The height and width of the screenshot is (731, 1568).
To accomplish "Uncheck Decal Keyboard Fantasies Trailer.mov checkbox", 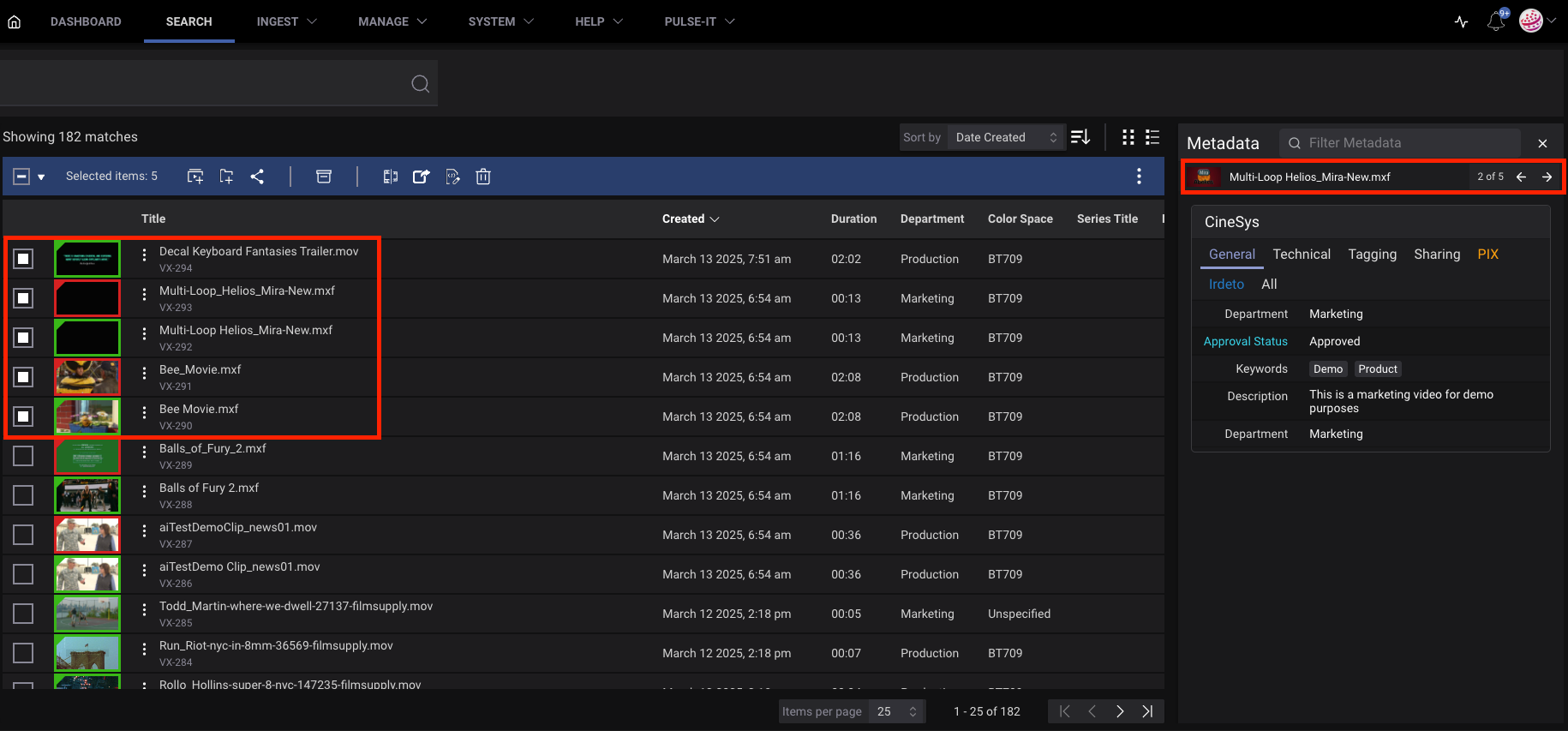I will point(24,259).
